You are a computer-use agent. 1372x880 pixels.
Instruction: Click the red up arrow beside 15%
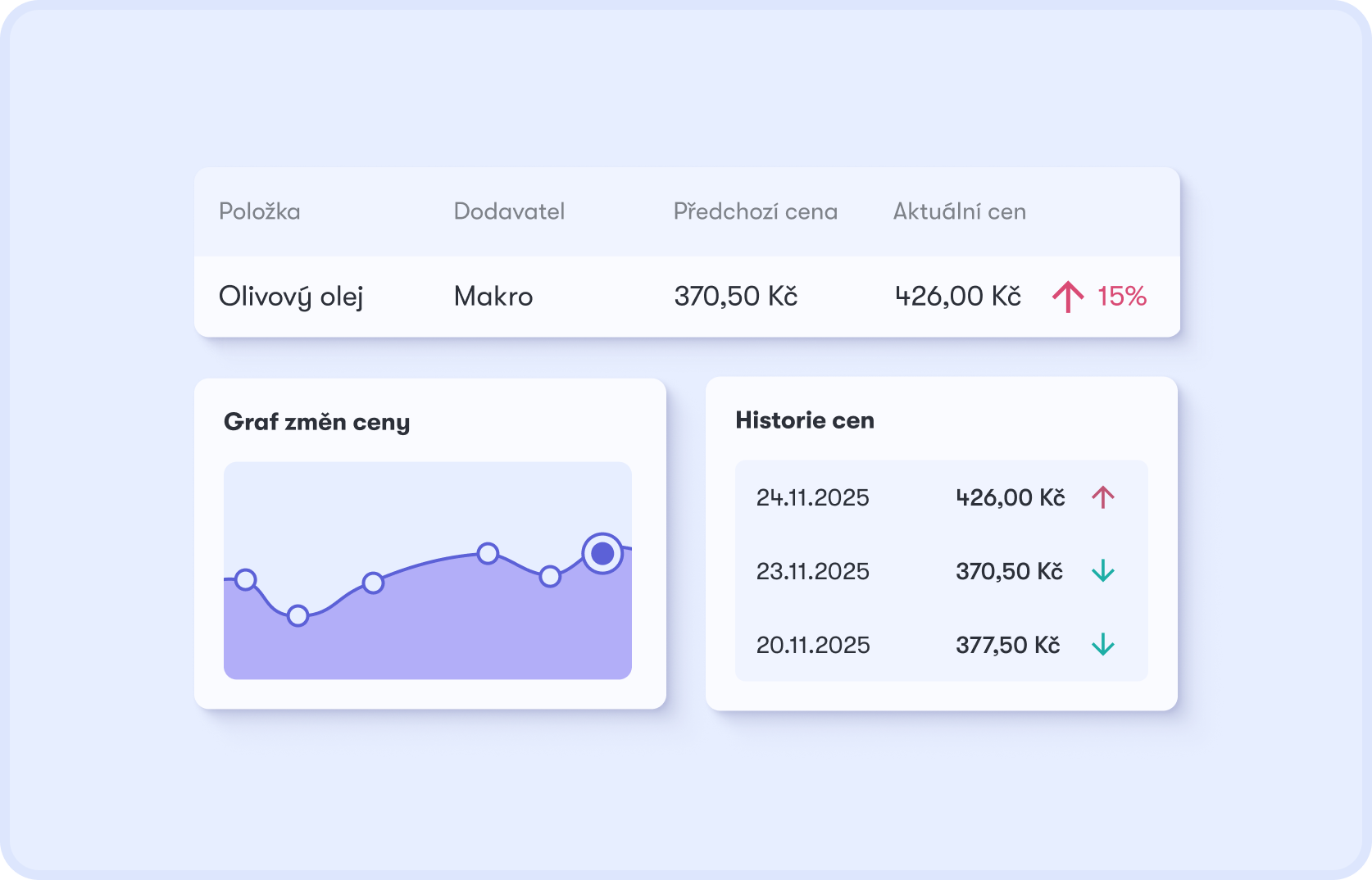1068,297
